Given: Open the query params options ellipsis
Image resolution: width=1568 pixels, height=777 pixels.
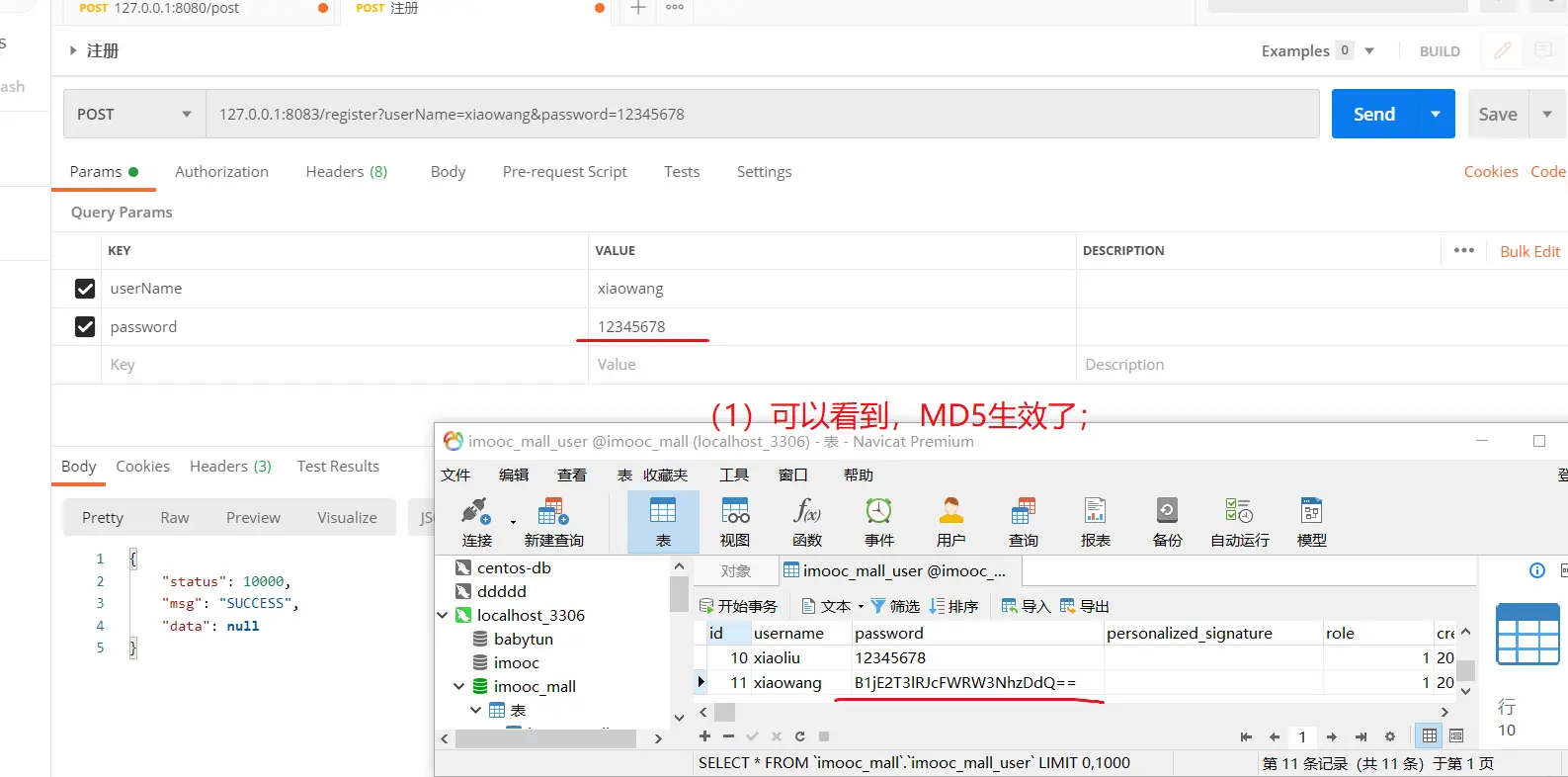Looking at the screenshot, I should click(1464, 250).
